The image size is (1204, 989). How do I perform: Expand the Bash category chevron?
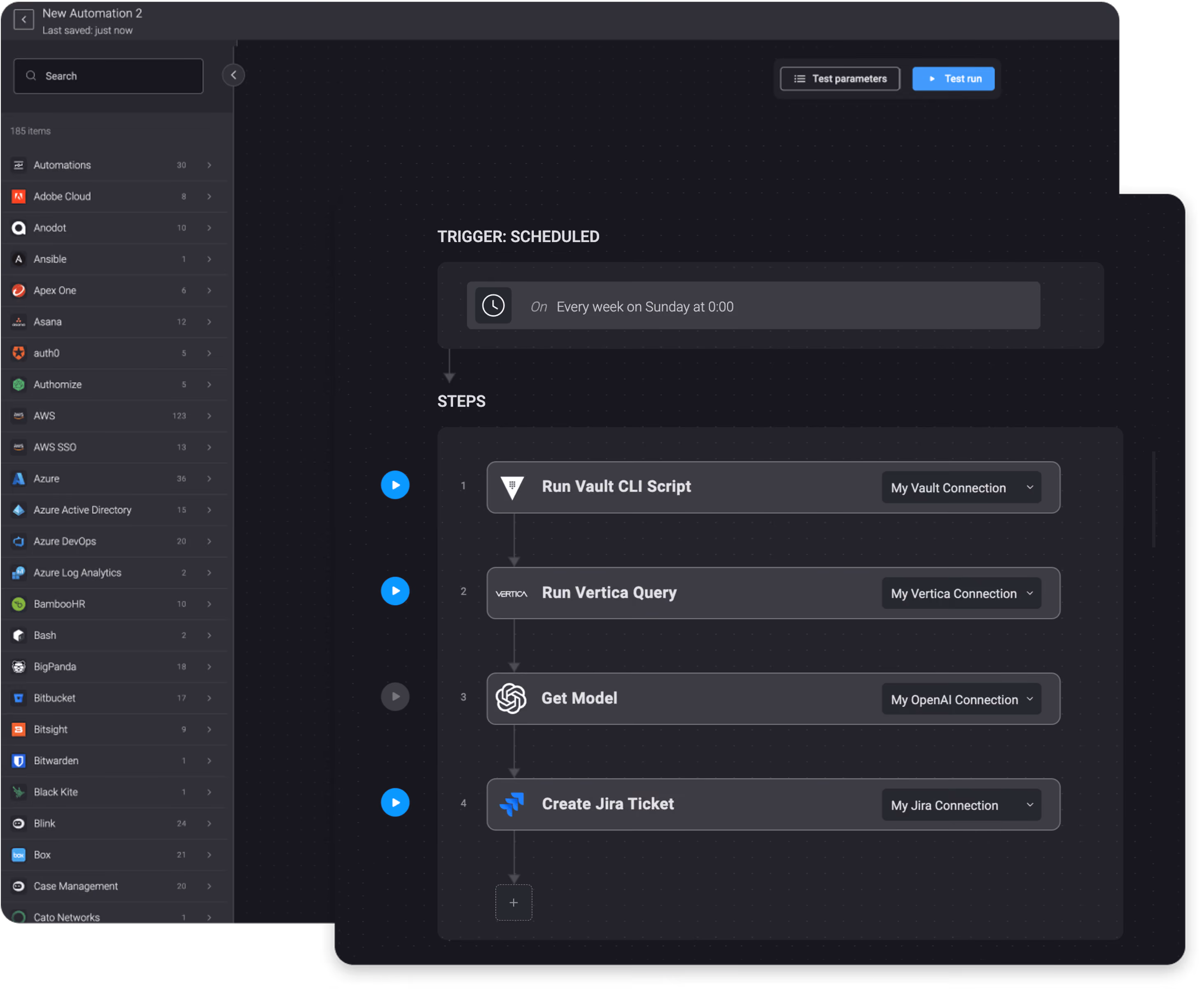pyautogui.click(x=210, y=635)
